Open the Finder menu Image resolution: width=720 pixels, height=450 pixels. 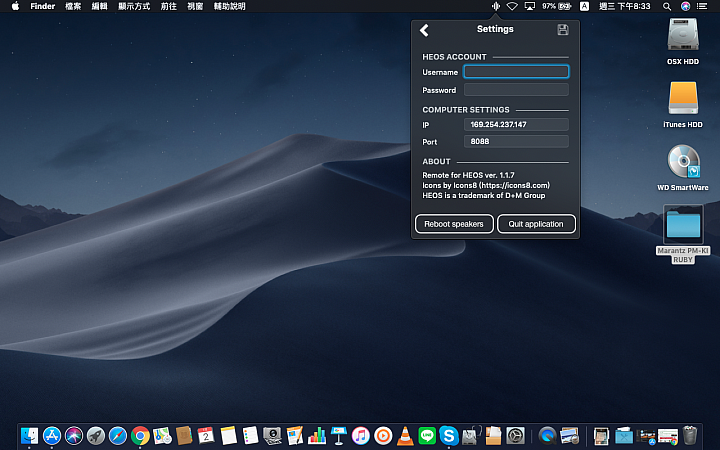click(42, 6)
